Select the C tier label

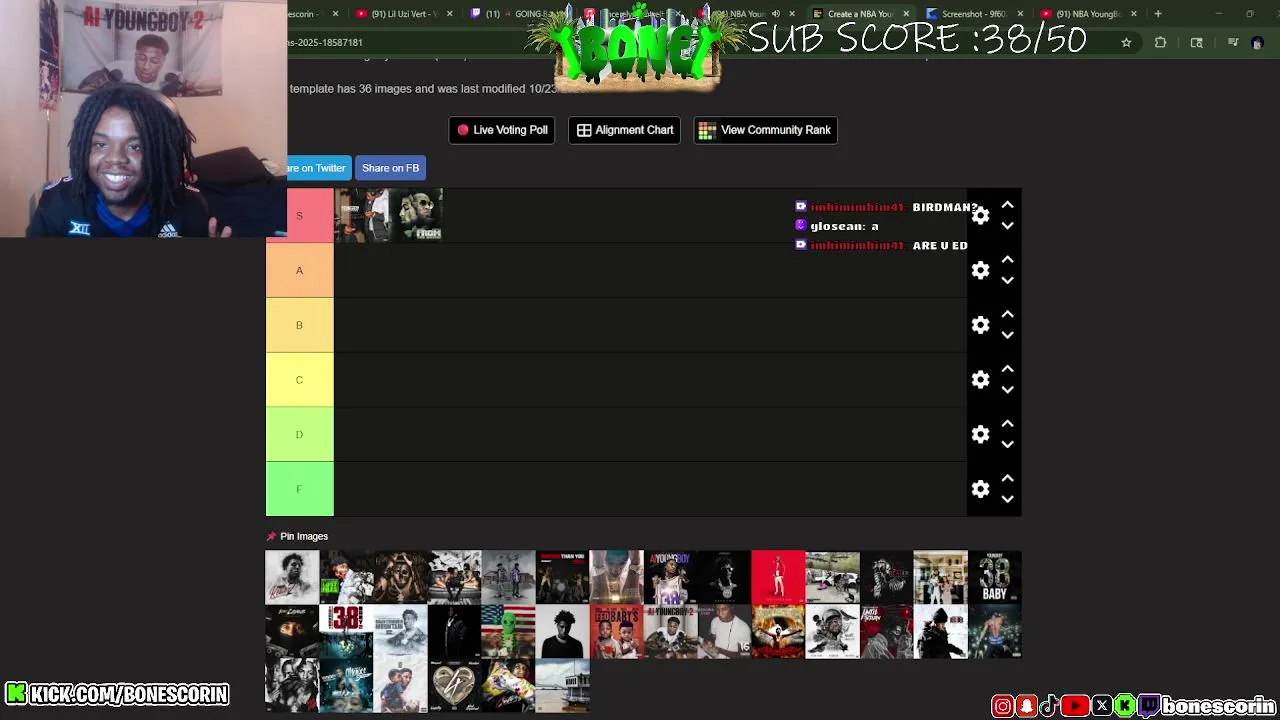coord(299,380)
